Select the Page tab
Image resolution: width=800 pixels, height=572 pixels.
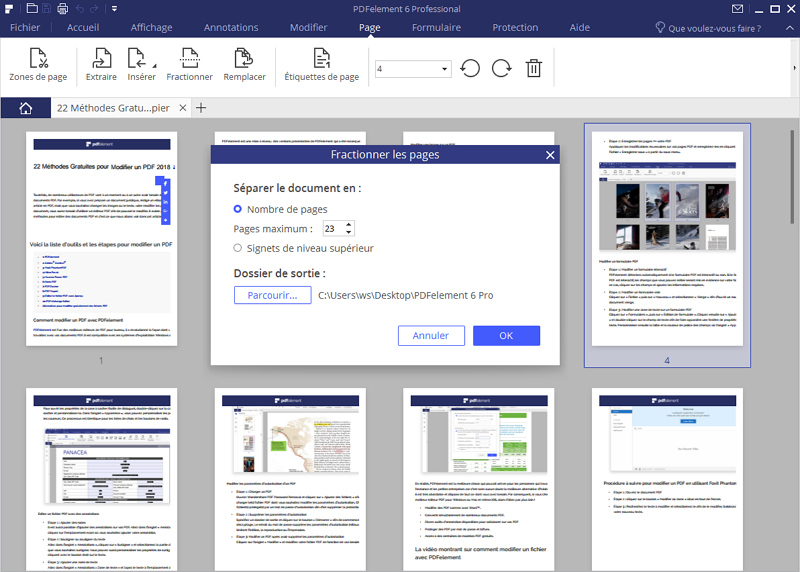pyautogui.click(x=369, y=28)
